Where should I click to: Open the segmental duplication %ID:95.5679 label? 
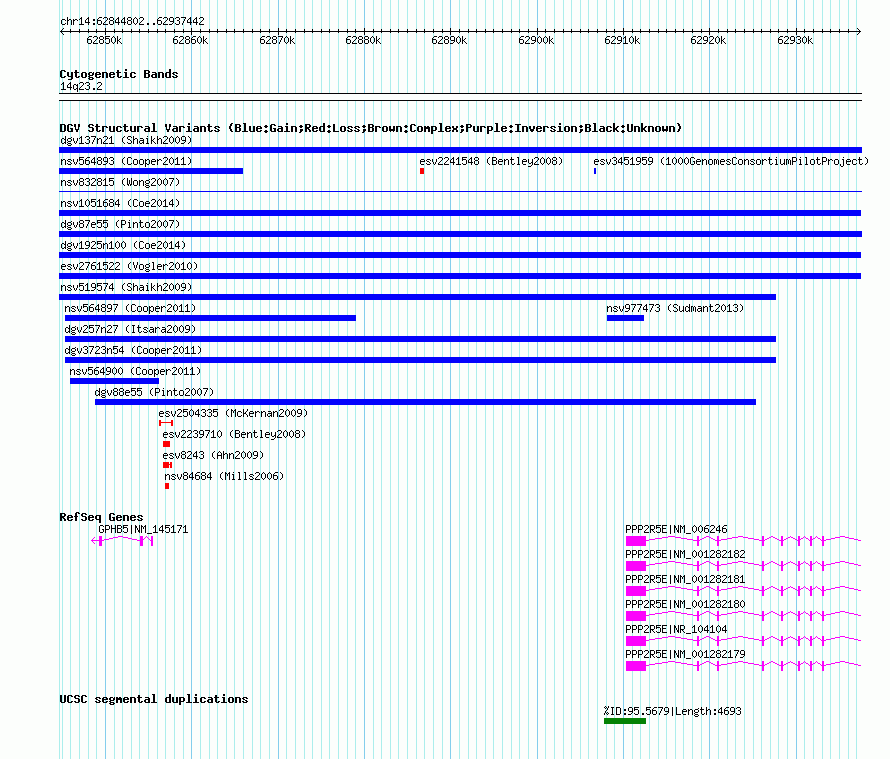point(672,711)
